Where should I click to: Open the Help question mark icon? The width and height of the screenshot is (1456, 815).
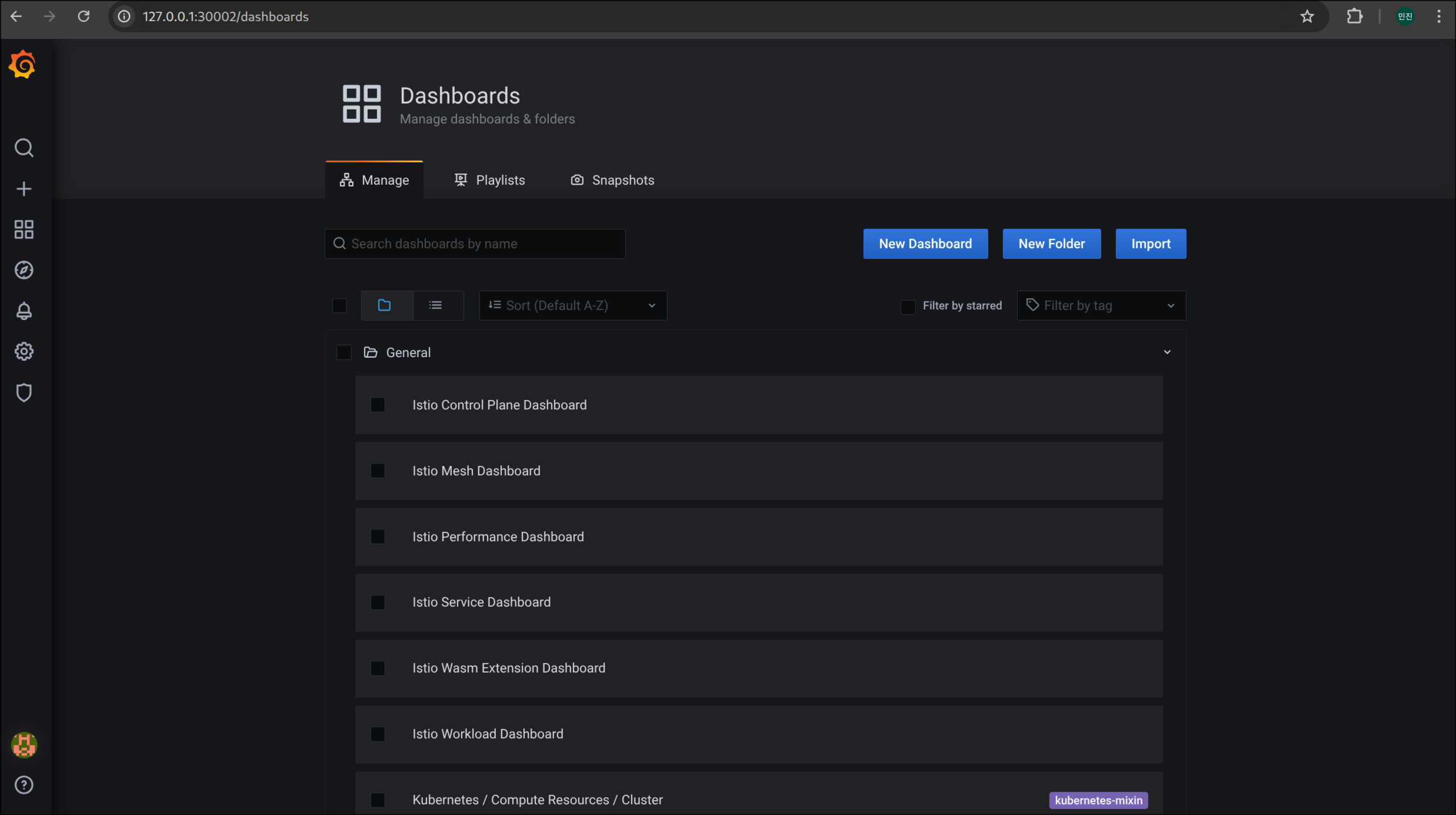point(24,785)
